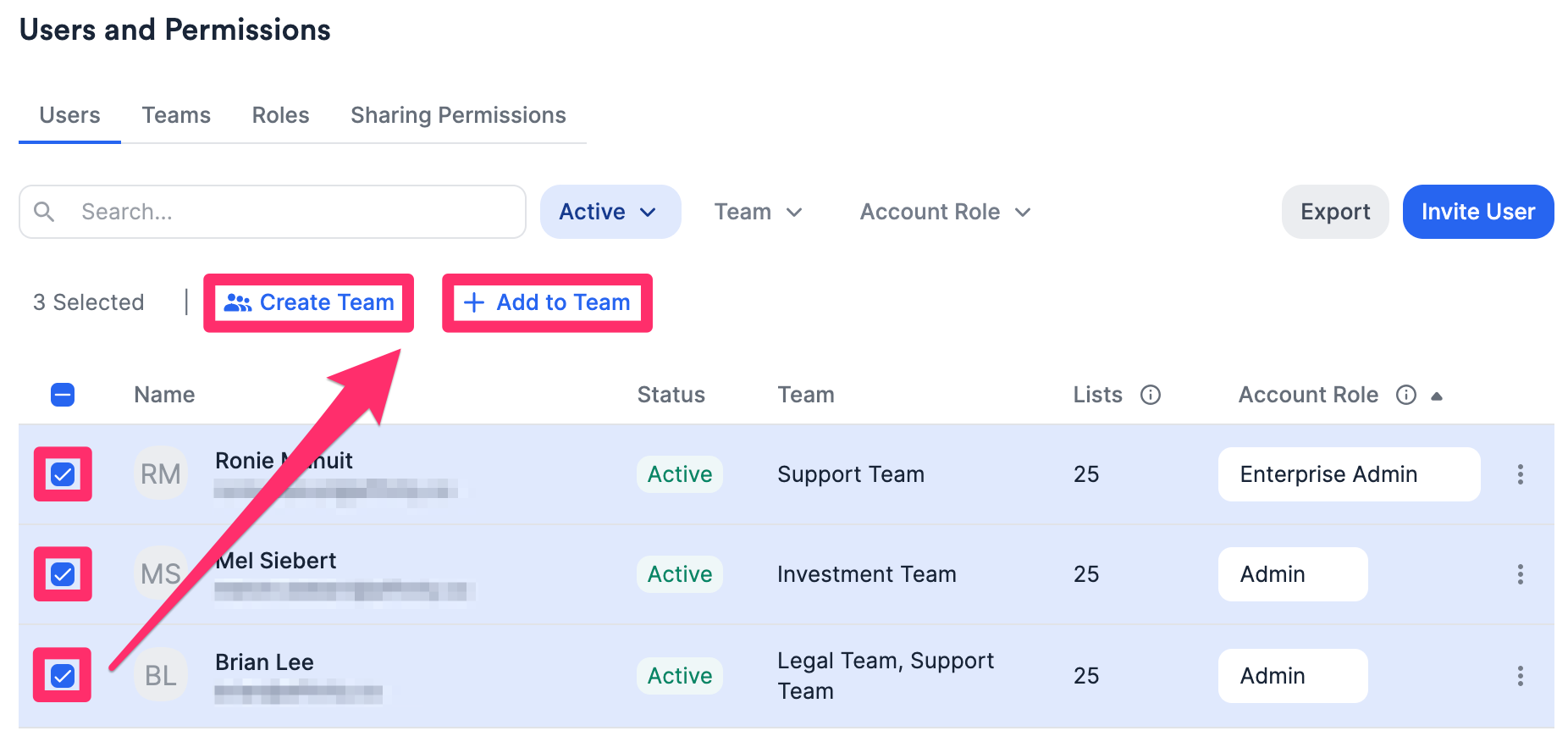Viewport: 1568px width, 742px height.
Task: Click the search magnifier icon
Action: 44,212
